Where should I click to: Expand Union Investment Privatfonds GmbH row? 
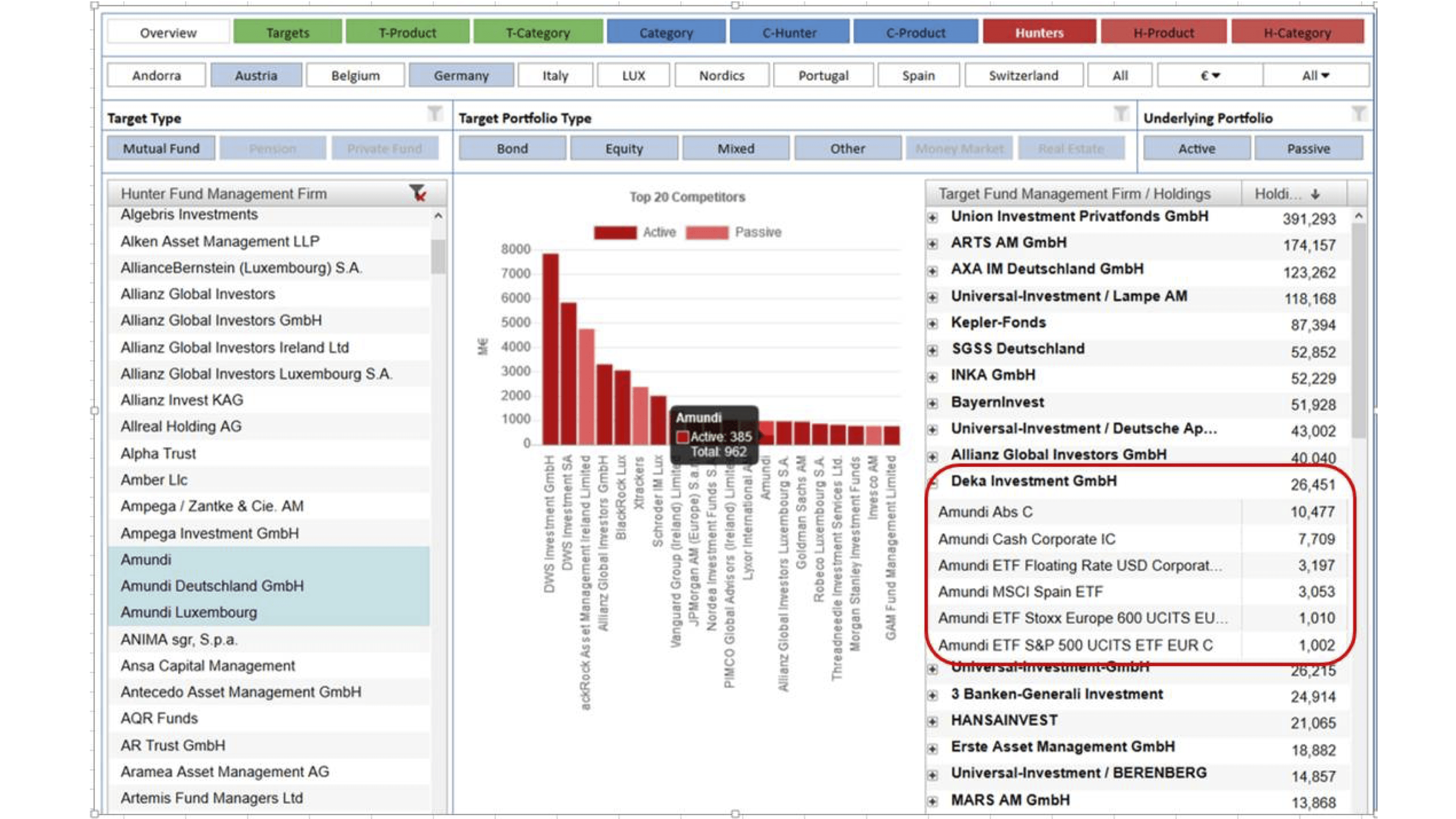tap(933, 218)
